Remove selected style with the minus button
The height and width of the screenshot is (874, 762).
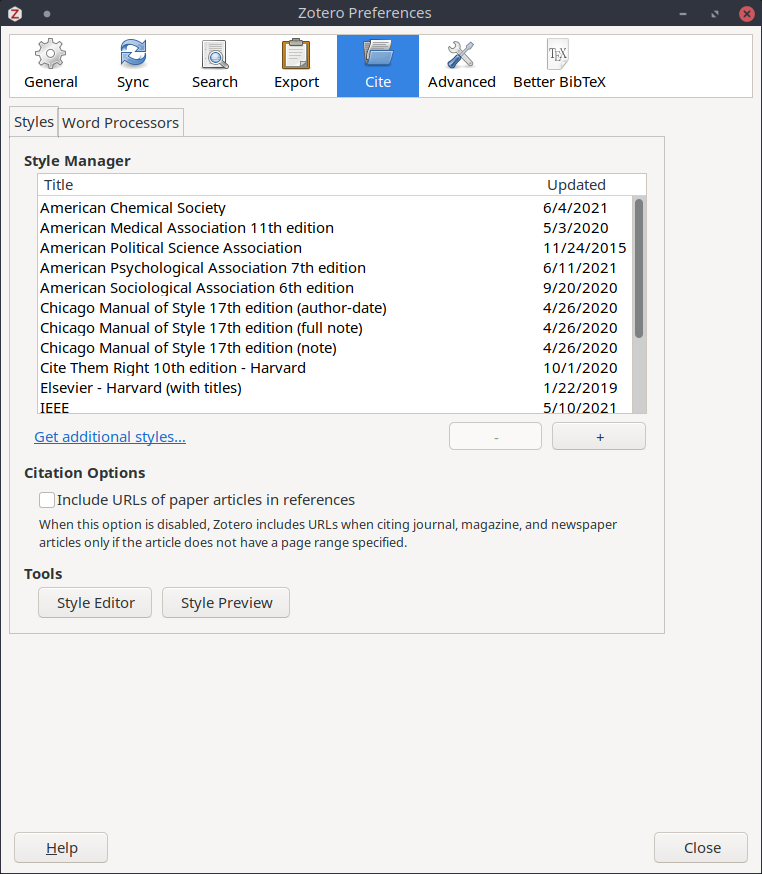tap(495, 435)
